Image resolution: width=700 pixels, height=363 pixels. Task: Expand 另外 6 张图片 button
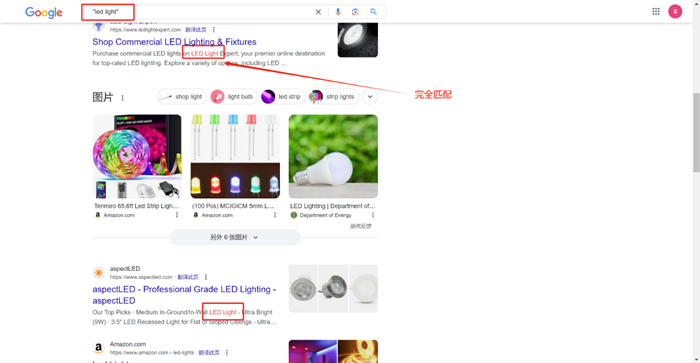235,238
